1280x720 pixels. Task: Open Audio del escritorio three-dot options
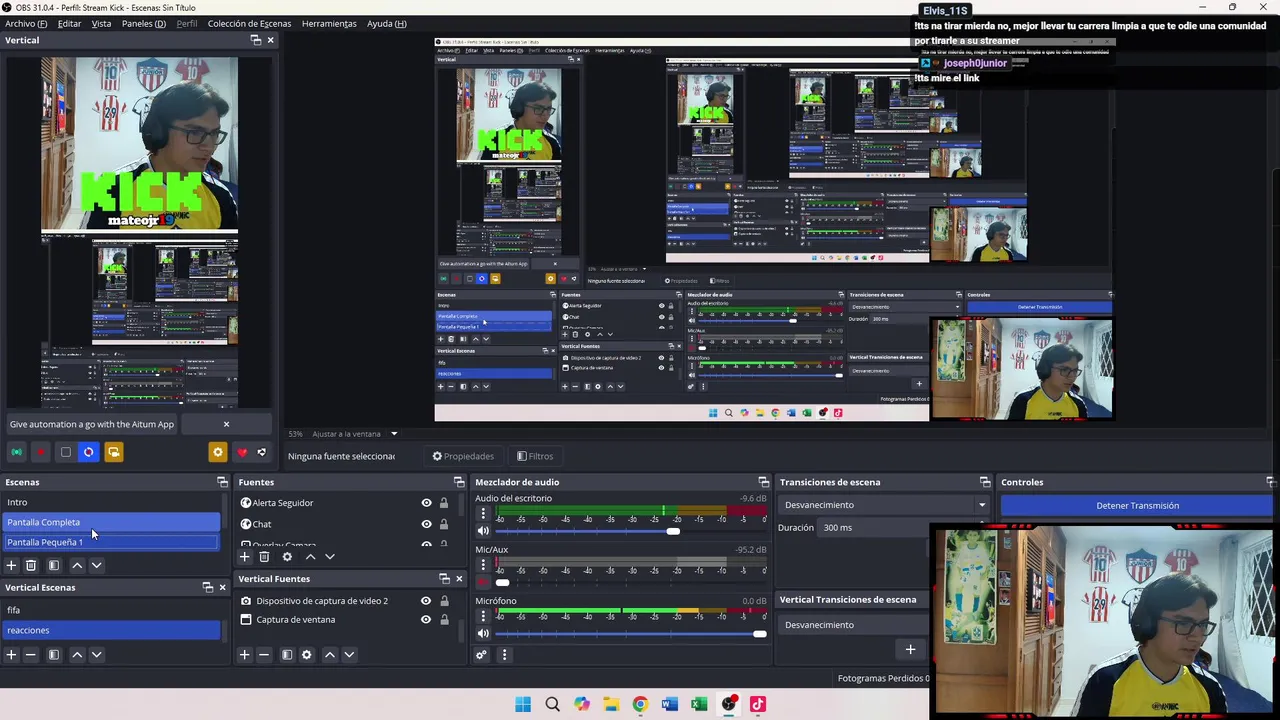(483, 513)
